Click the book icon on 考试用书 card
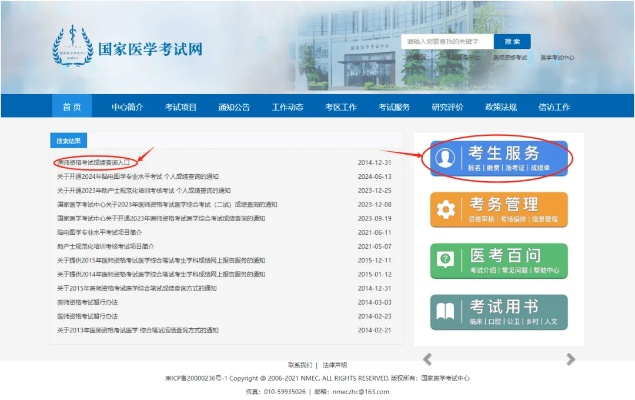Screen dimensions: 635x400 point(445,312)
